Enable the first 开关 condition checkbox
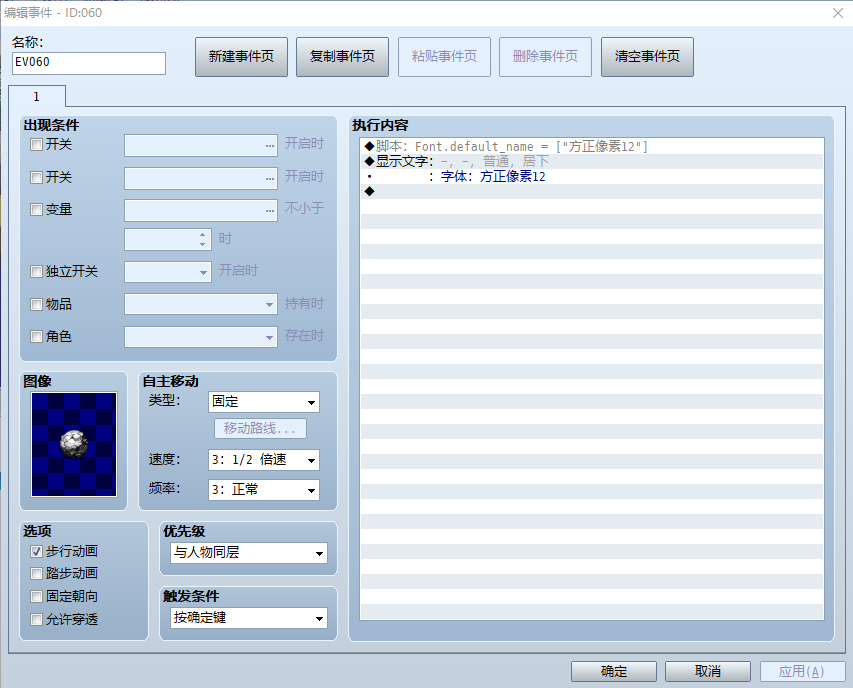Viewport: 853px width, 688px height. pos(36,145)
